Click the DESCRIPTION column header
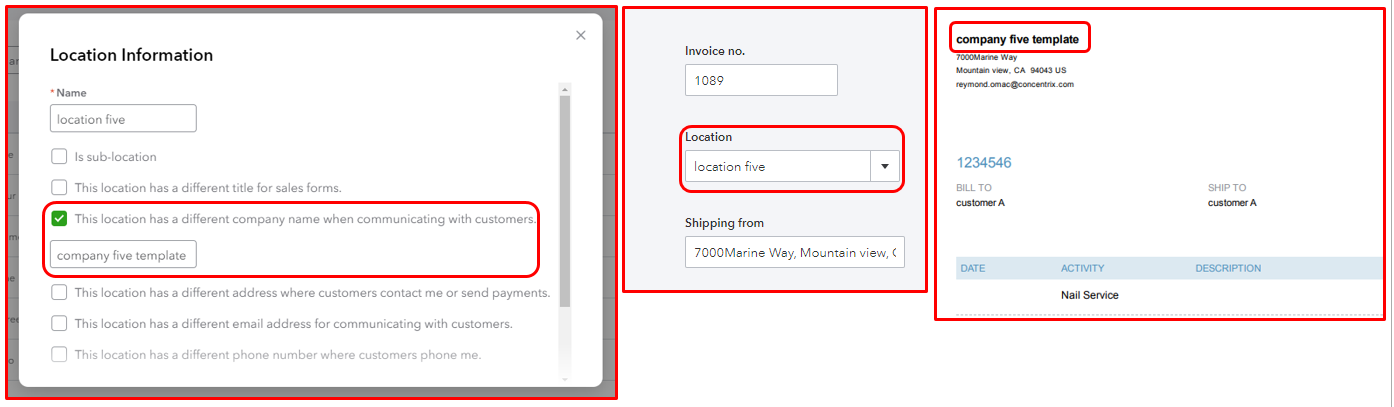Viewport: 1394px width, 407px height. (1227, 268)
